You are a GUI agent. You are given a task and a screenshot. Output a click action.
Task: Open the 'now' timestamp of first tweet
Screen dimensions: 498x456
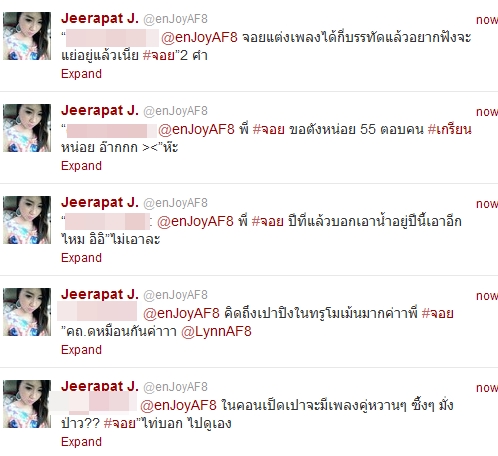487,20
